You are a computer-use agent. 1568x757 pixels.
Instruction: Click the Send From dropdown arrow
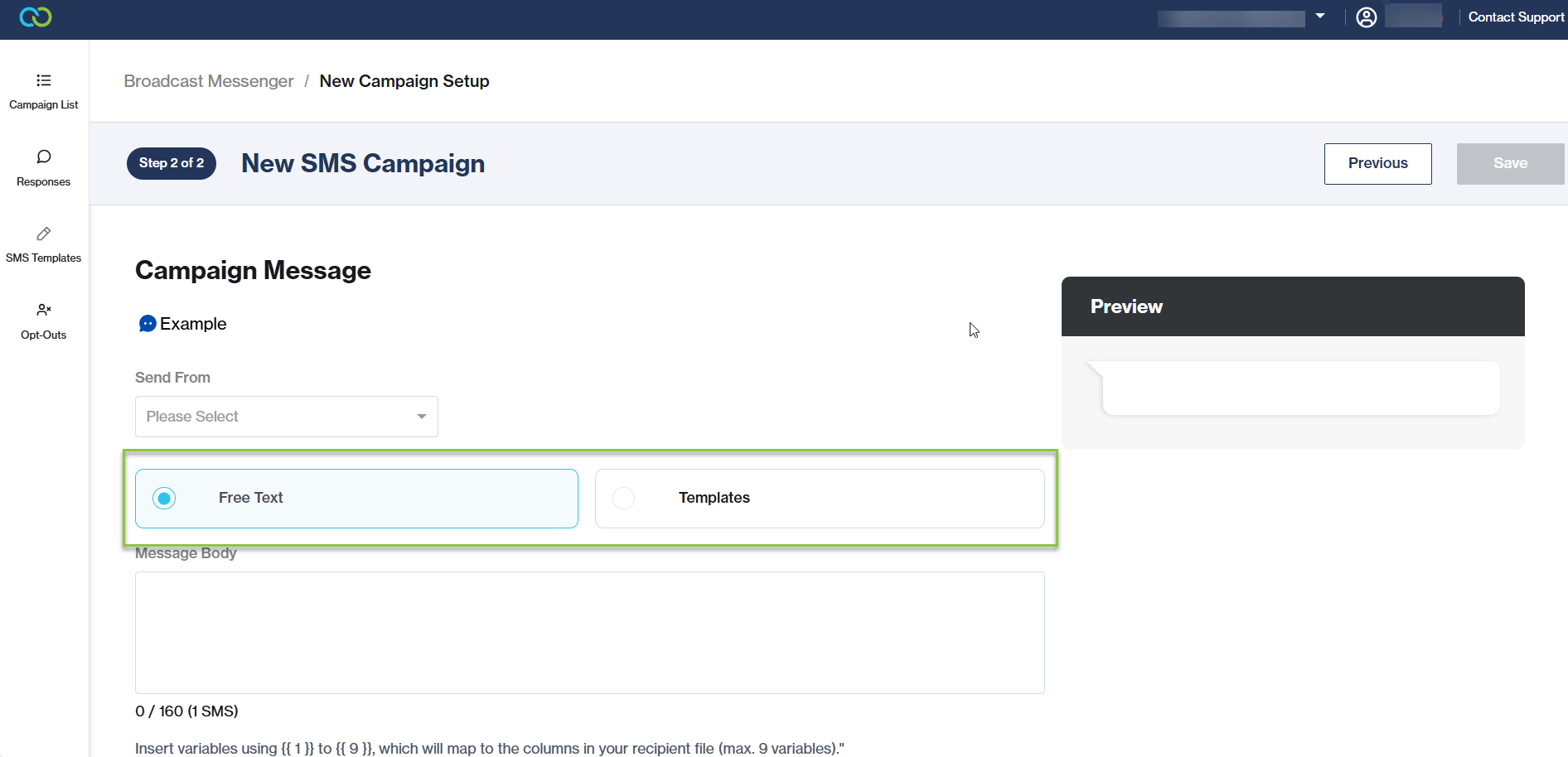(422, 417)
